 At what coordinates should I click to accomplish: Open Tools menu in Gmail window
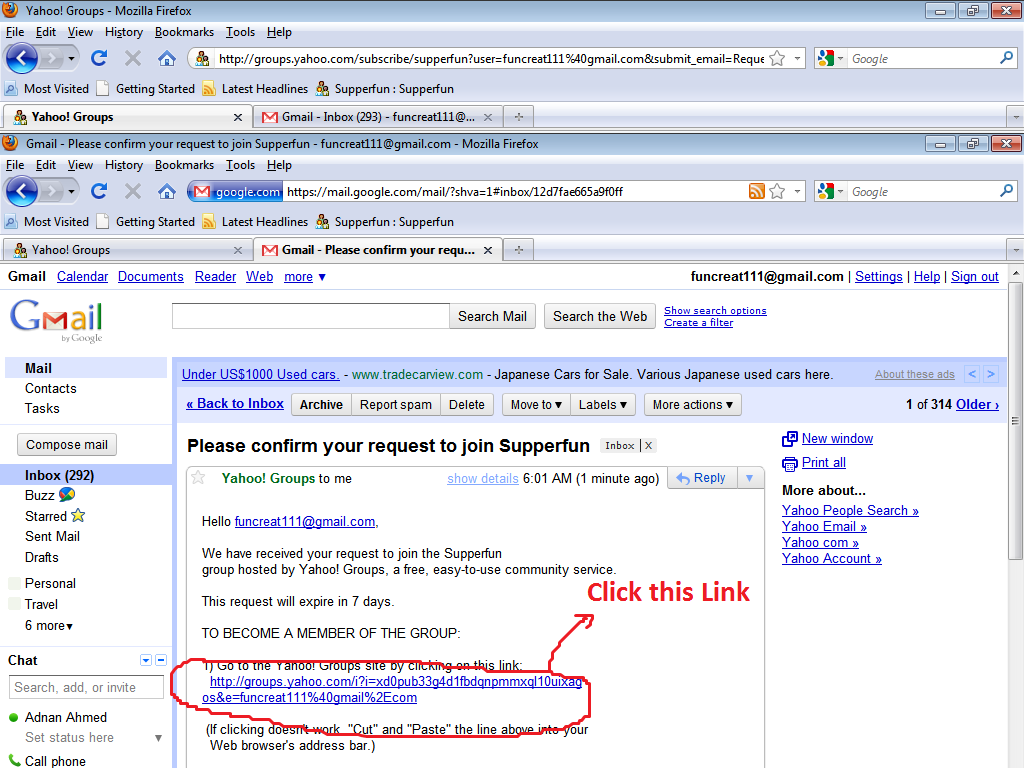pos(240,165)
